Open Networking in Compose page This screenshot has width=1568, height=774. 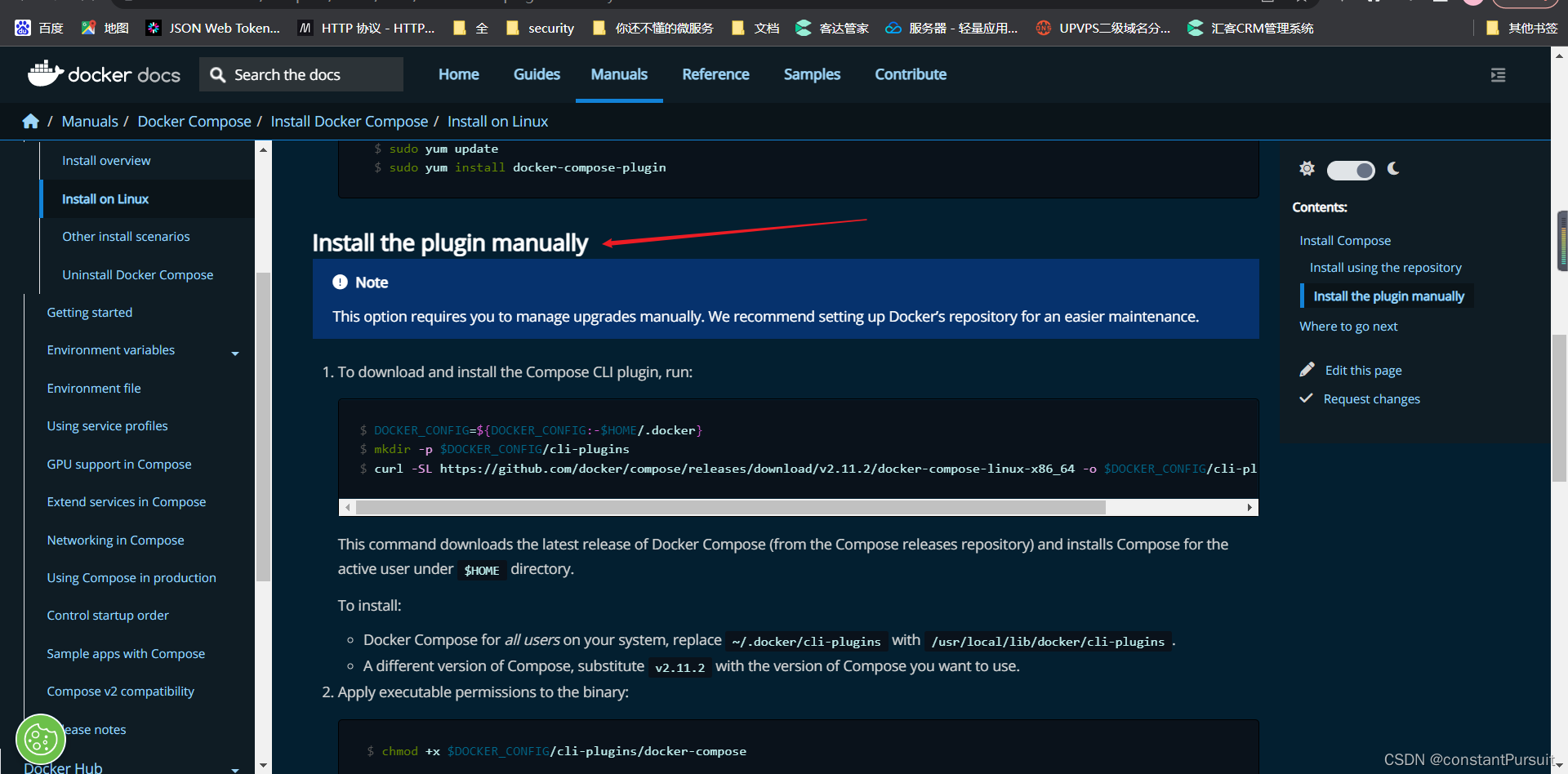115,540
